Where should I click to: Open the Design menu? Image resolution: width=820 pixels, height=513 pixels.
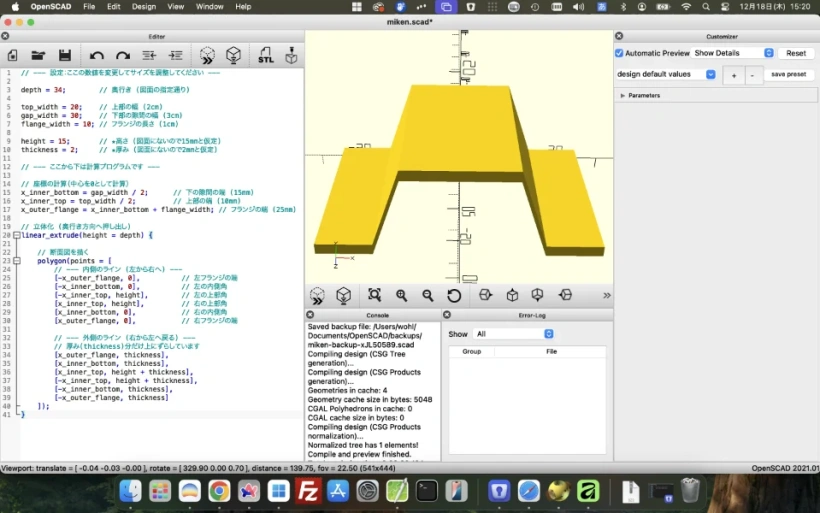coord(144,6)
